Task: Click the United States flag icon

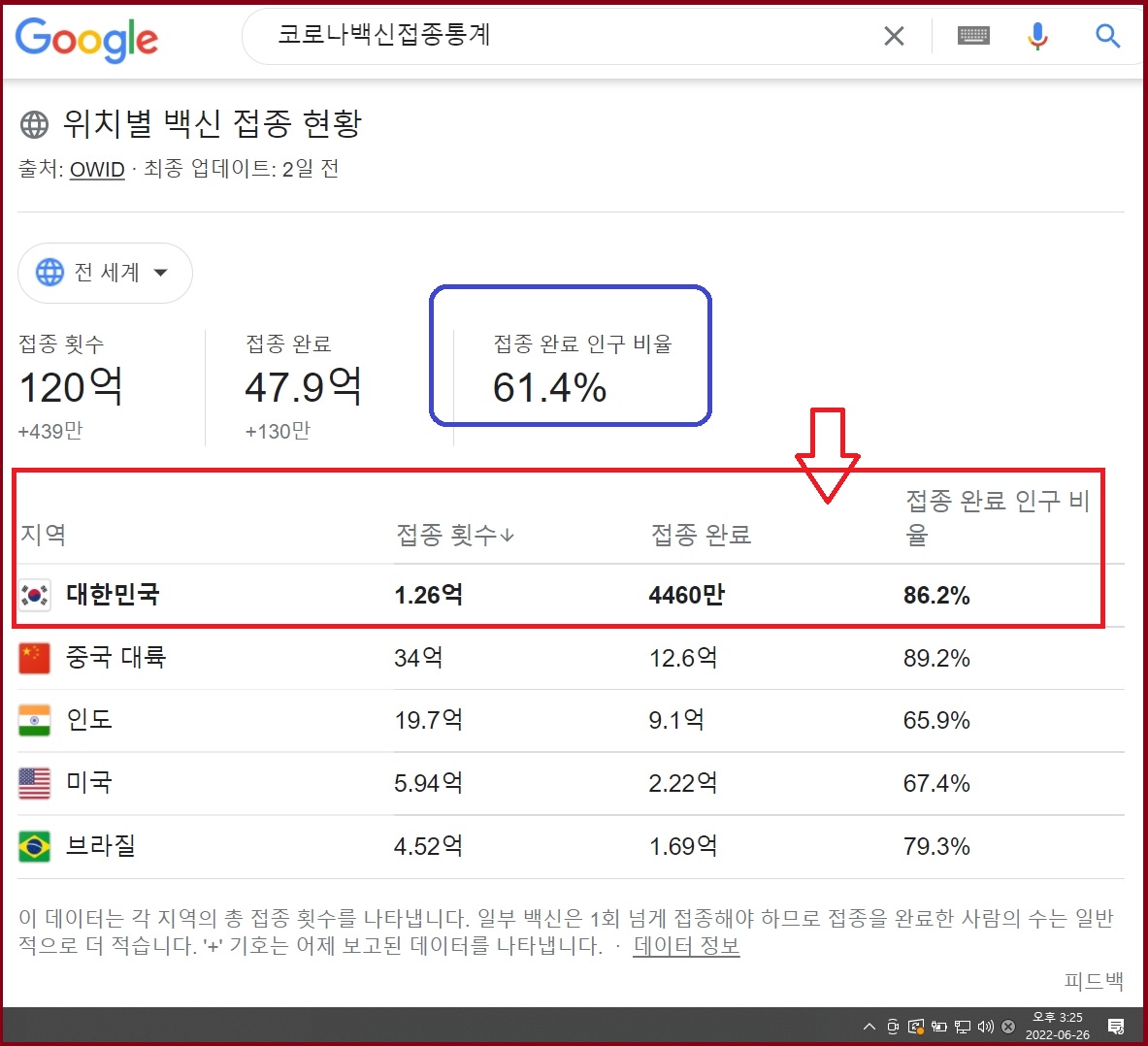Action: [x=34, y=783]
